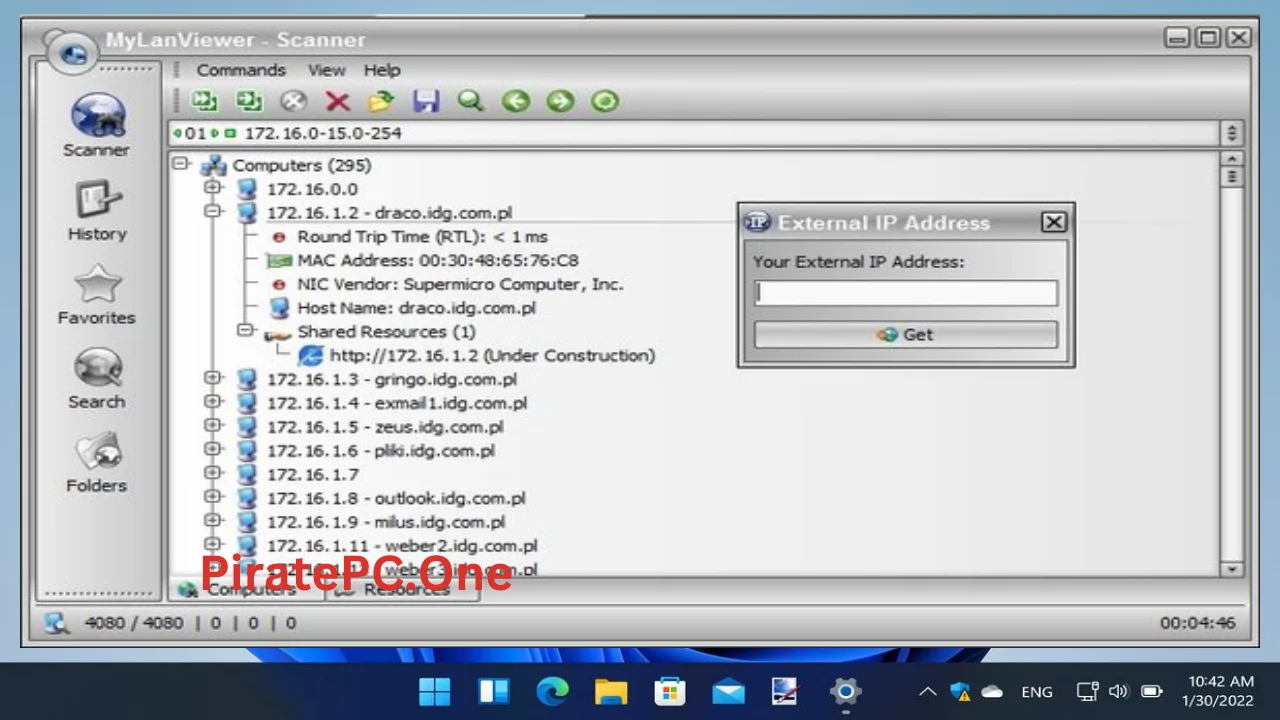Collapse the 172.16.1.2 draco node
This screenshot has height=720, width=1280.
[x=212, y=211]
